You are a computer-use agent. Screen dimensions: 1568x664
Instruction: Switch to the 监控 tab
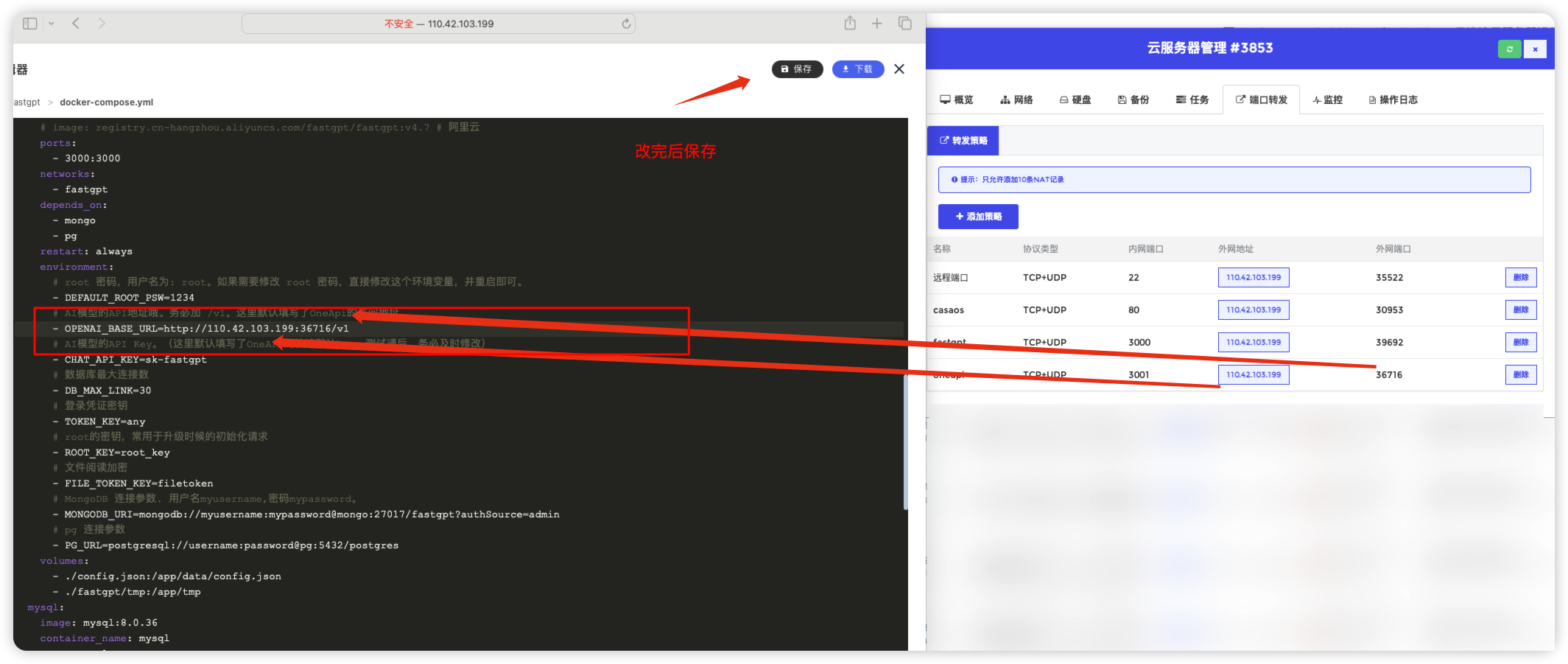(1328, 99)
